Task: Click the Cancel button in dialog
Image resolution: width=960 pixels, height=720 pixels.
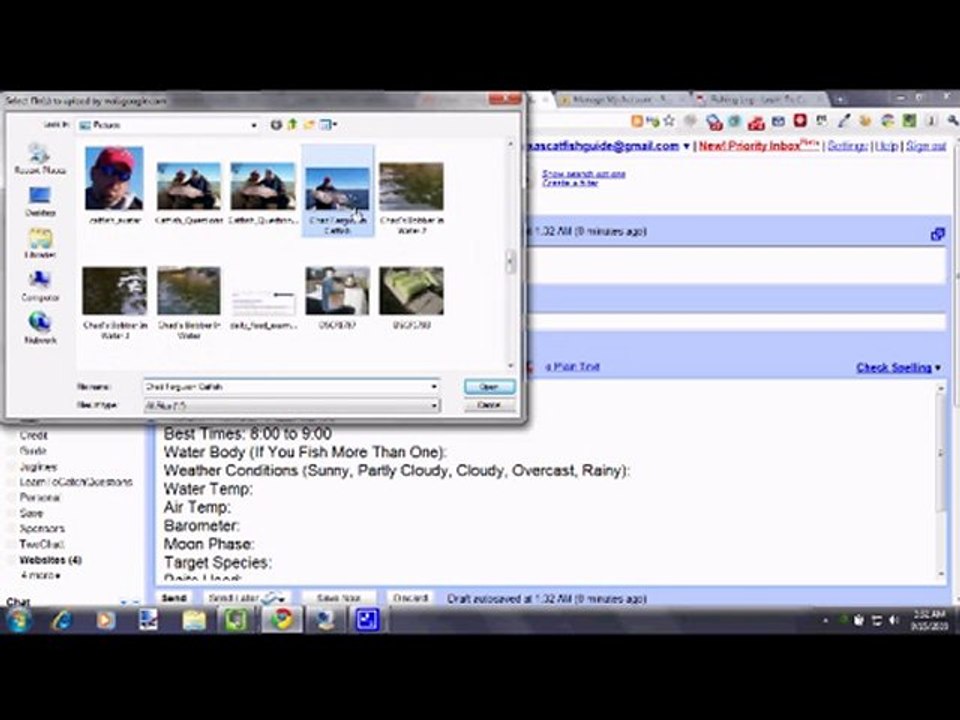Action: click(489, 405)
